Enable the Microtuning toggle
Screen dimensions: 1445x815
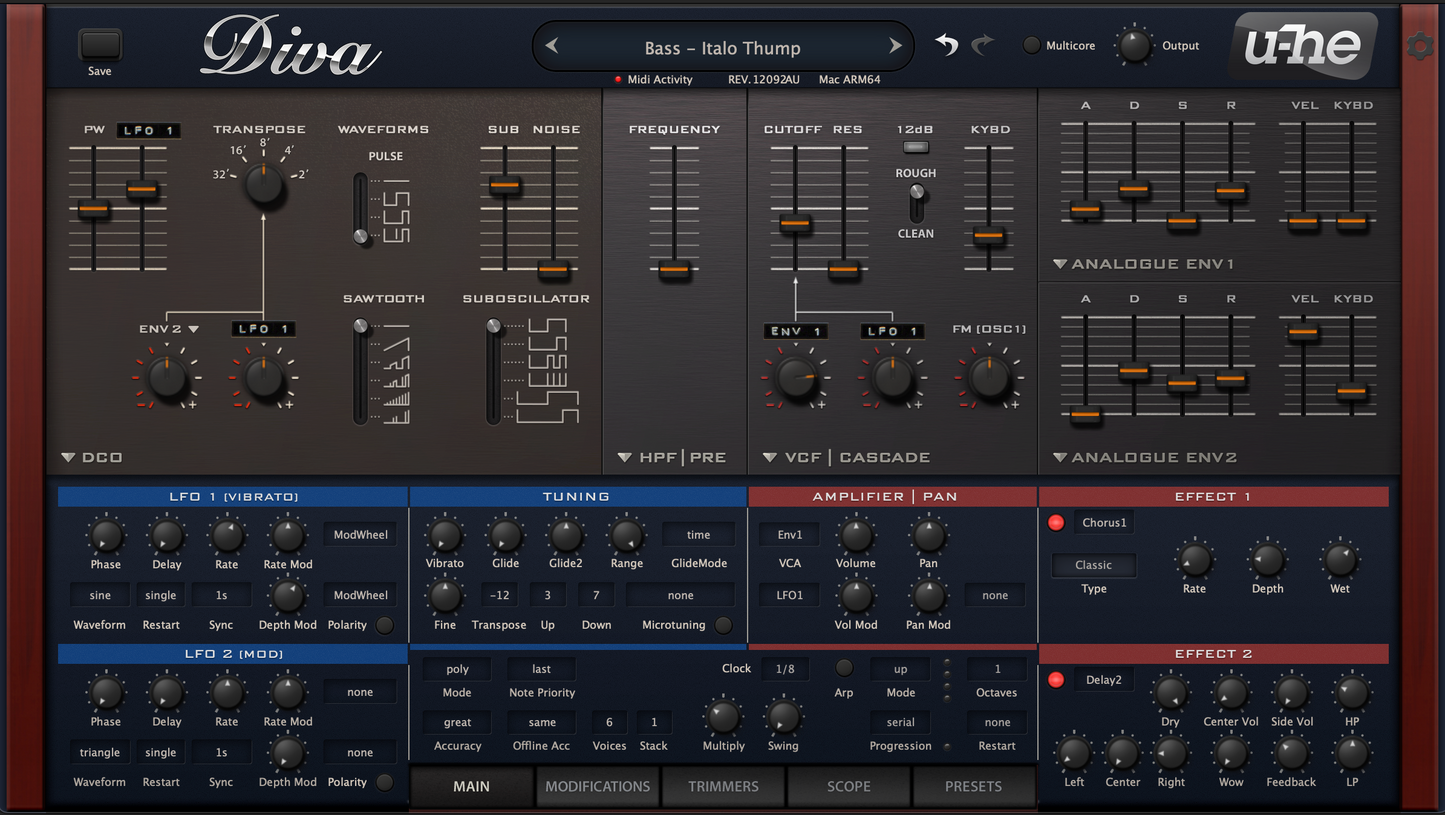click(x=723, y=625)
